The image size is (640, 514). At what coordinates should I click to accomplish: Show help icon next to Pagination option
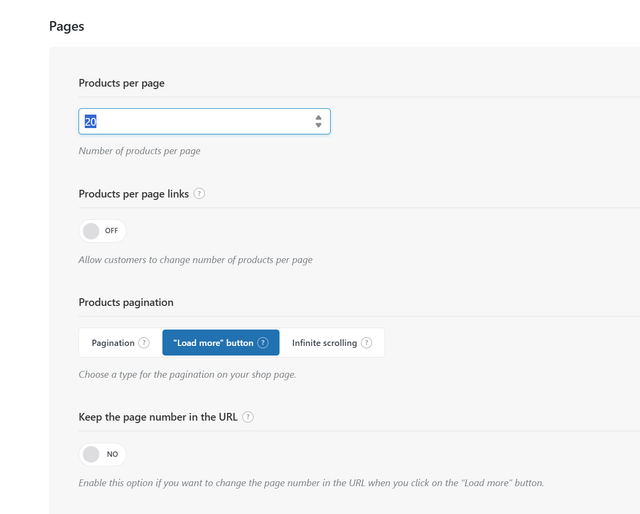(144, 343)
